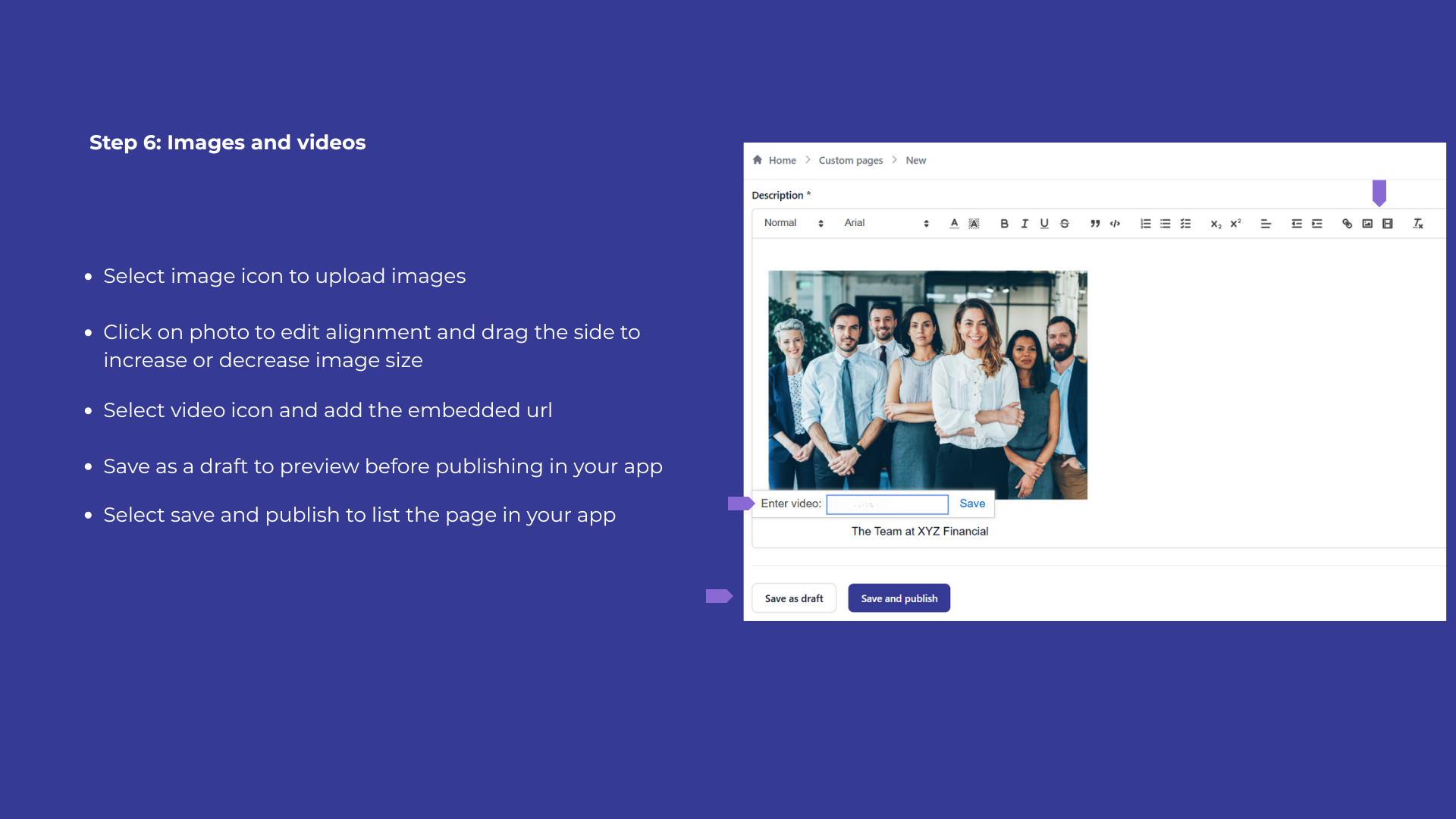The width and height of the screenshot is (1456, 819).
Task: Insert a code block
Action: (x=1115, y=224)
